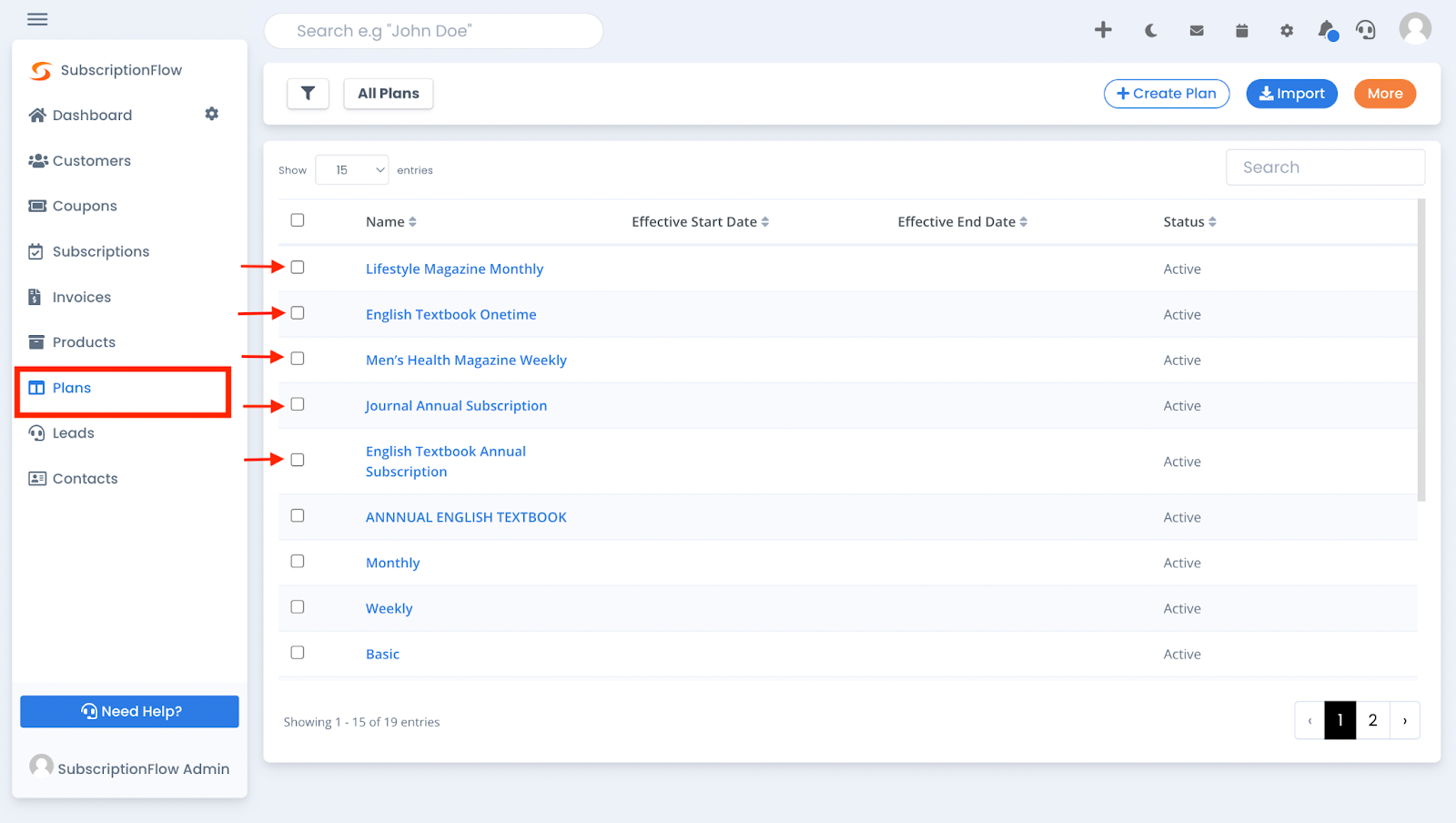Sort by Effective End Date
Viewport: 1456px width, 823px height.
(x=963, y=222)
